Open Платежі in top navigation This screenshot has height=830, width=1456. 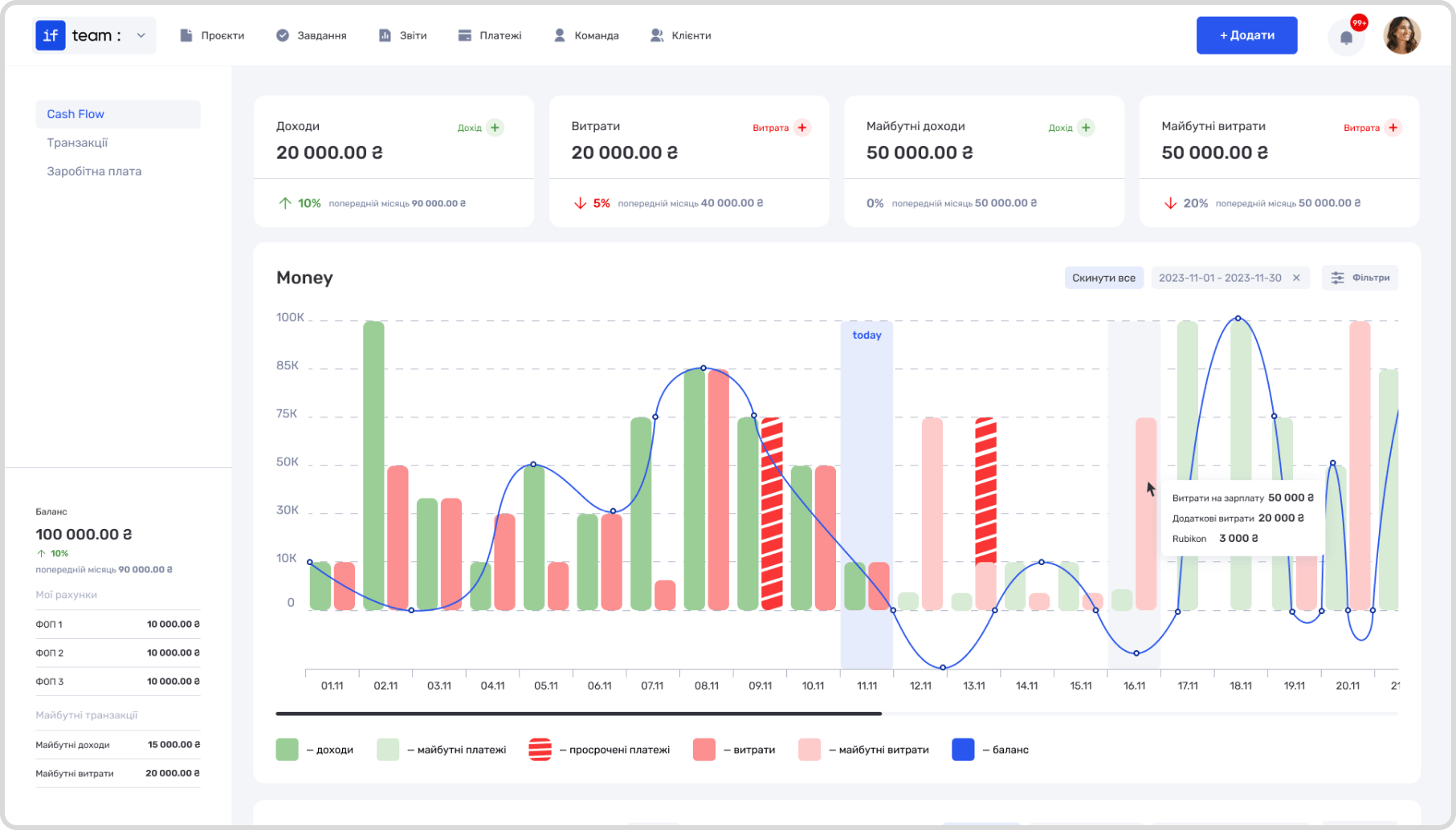pos(490,35)
